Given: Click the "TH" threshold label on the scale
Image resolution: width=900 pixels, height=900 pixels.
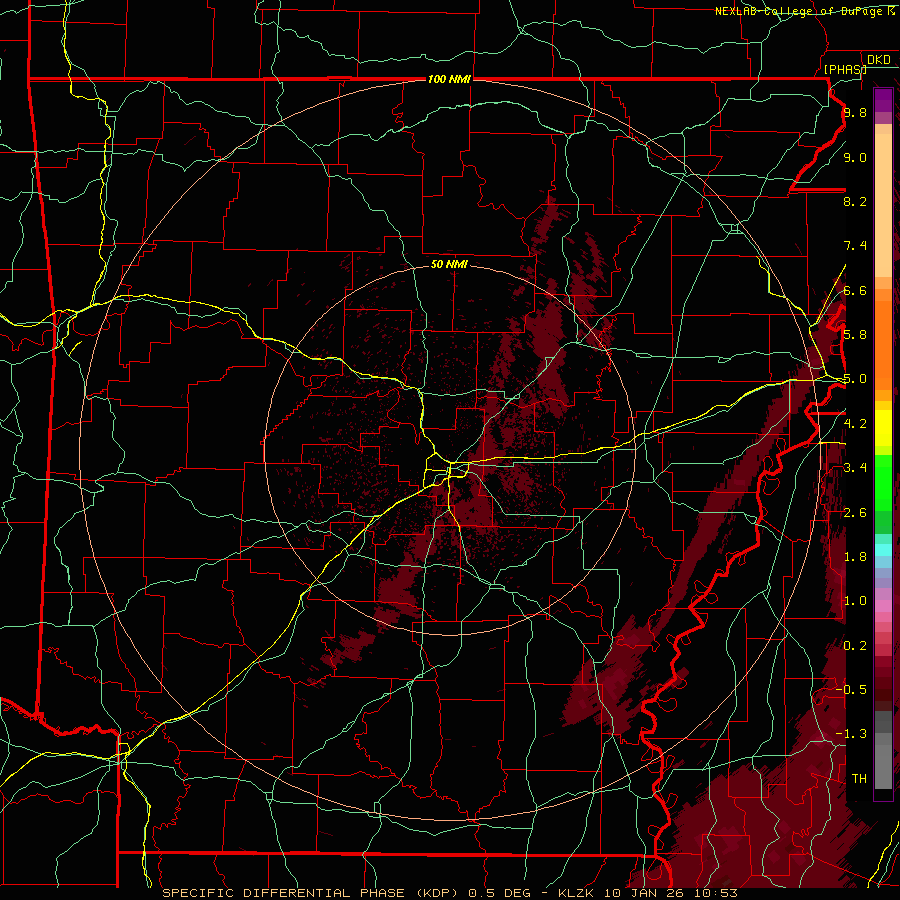Looking at the screenshot, I should [859, 779].
